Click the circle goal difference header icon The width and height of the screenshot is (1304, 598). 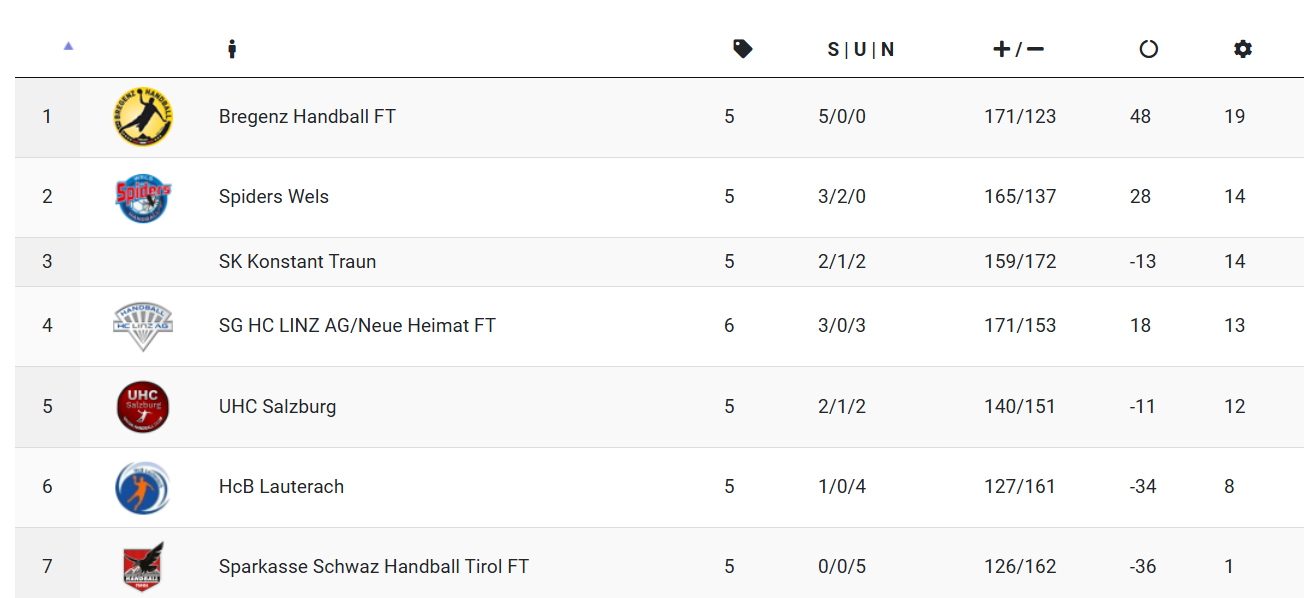1148,48
